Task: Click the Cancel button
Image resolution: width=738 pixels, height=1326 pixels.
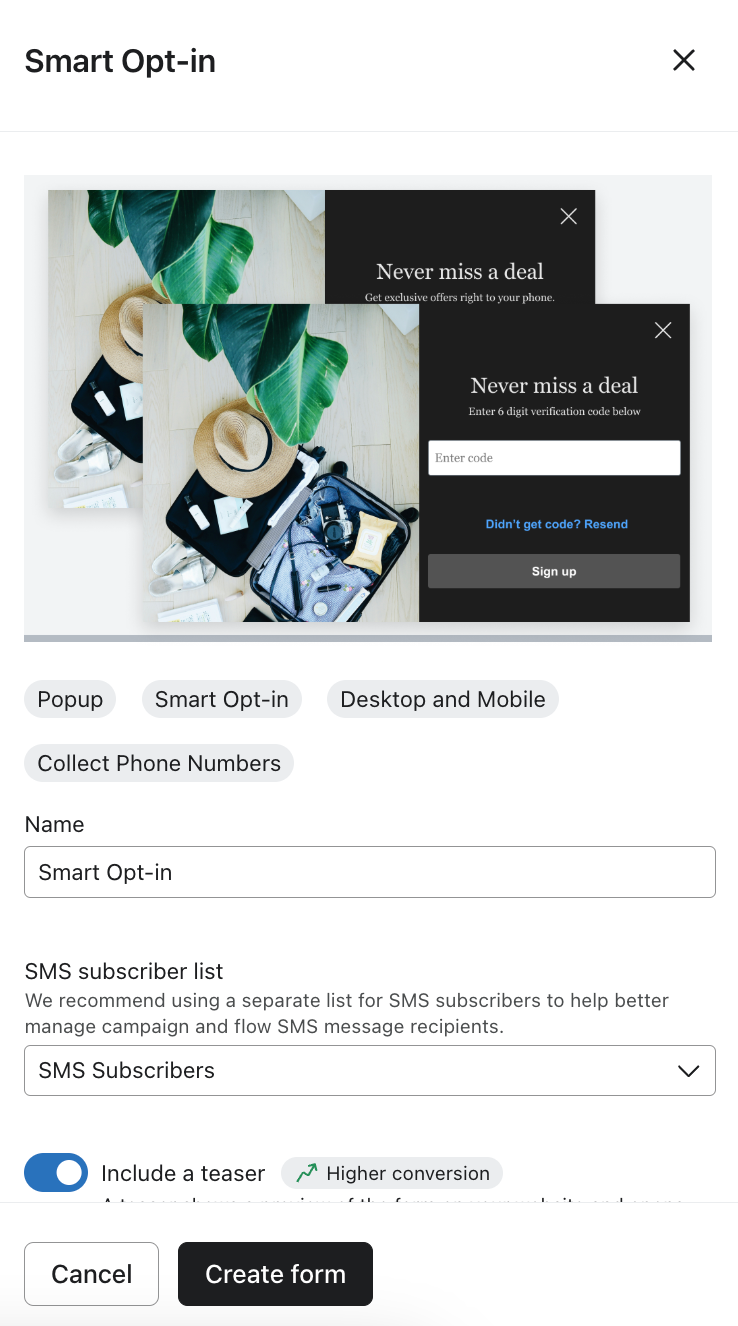Action: coord(91,1274)
